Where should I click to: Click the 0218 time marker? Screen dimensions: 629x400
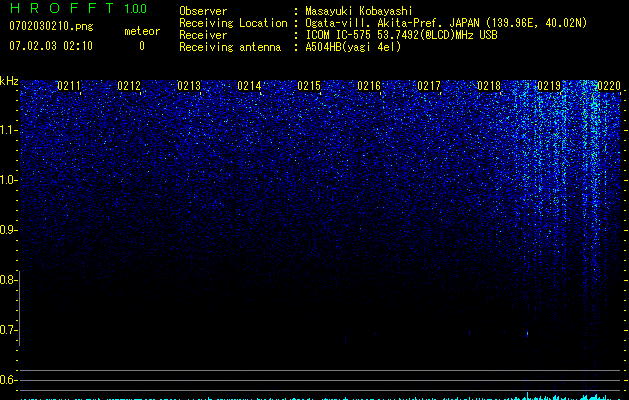pyautogui.click(x=489, y=86)
